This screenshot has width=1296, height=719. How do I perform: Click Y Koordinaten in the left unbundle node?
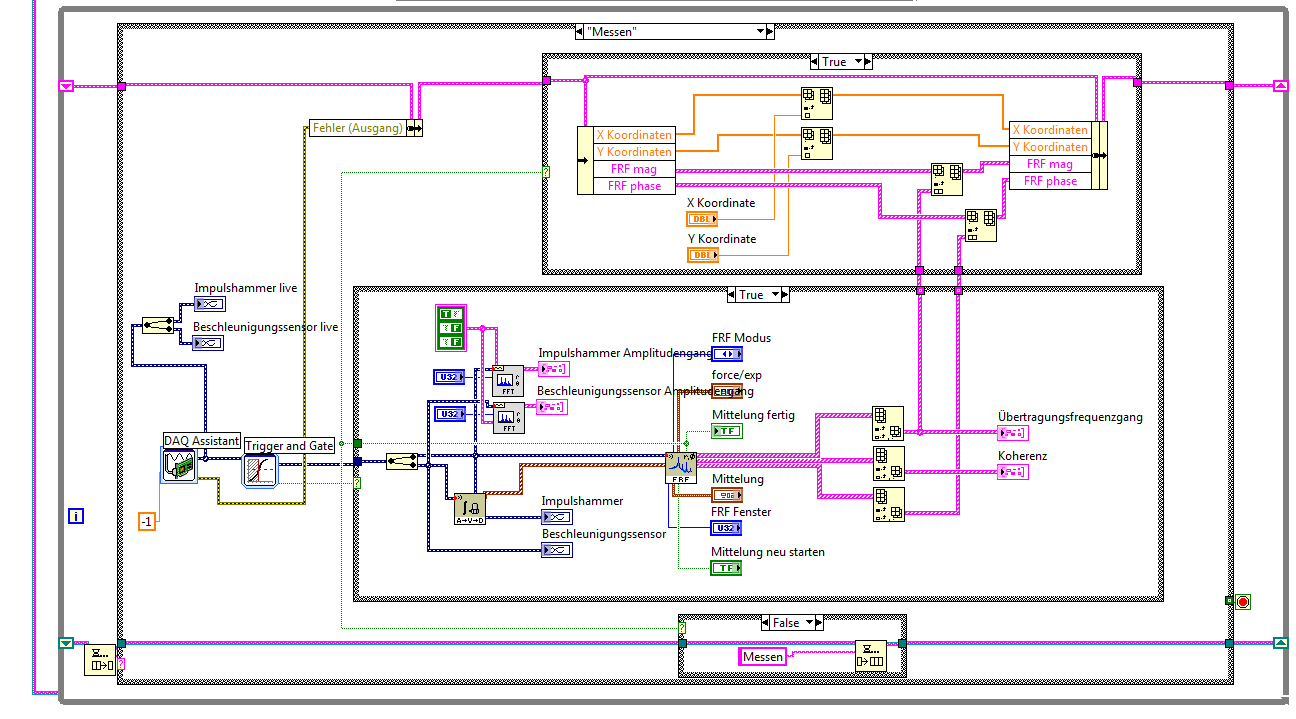click(634, 152)
